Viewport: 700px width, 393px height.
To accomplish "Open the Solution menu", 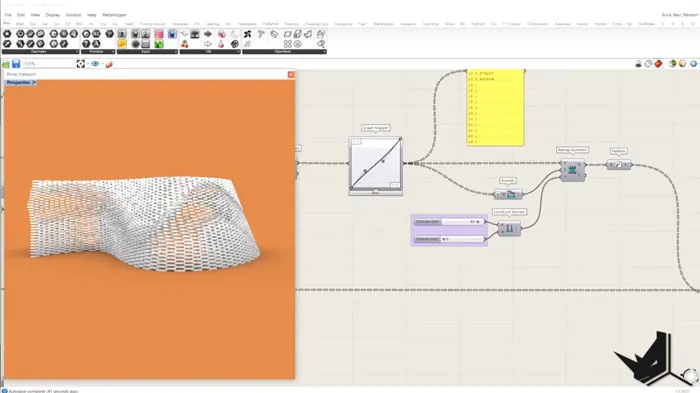I will coord(74,15).
